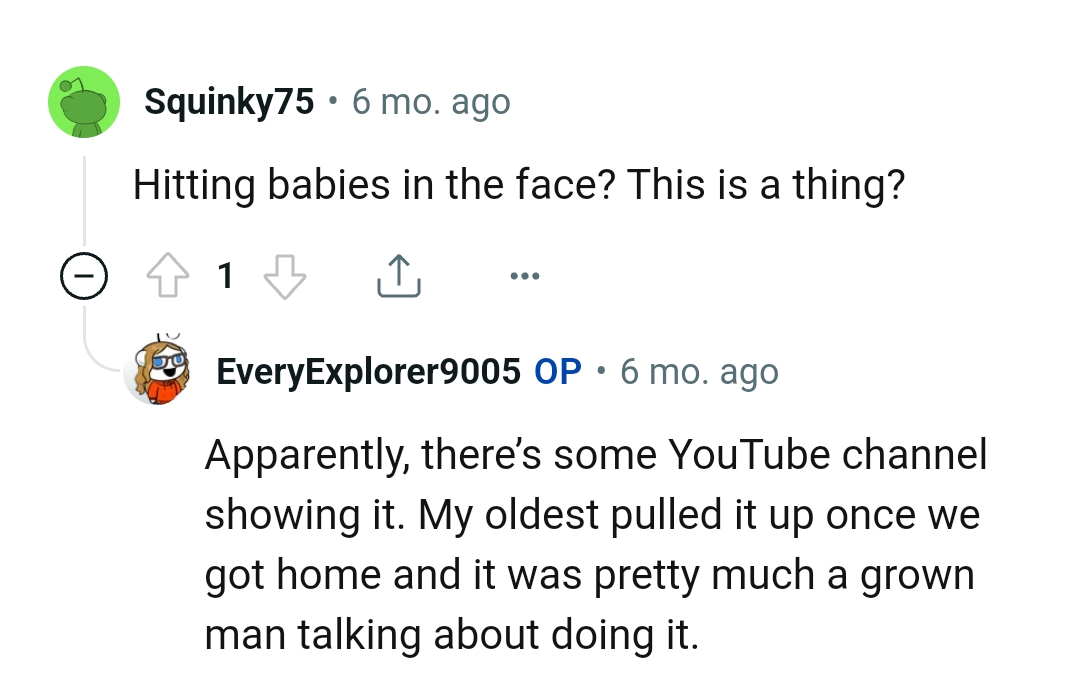Share Squinky75's comment

point(398,276)
